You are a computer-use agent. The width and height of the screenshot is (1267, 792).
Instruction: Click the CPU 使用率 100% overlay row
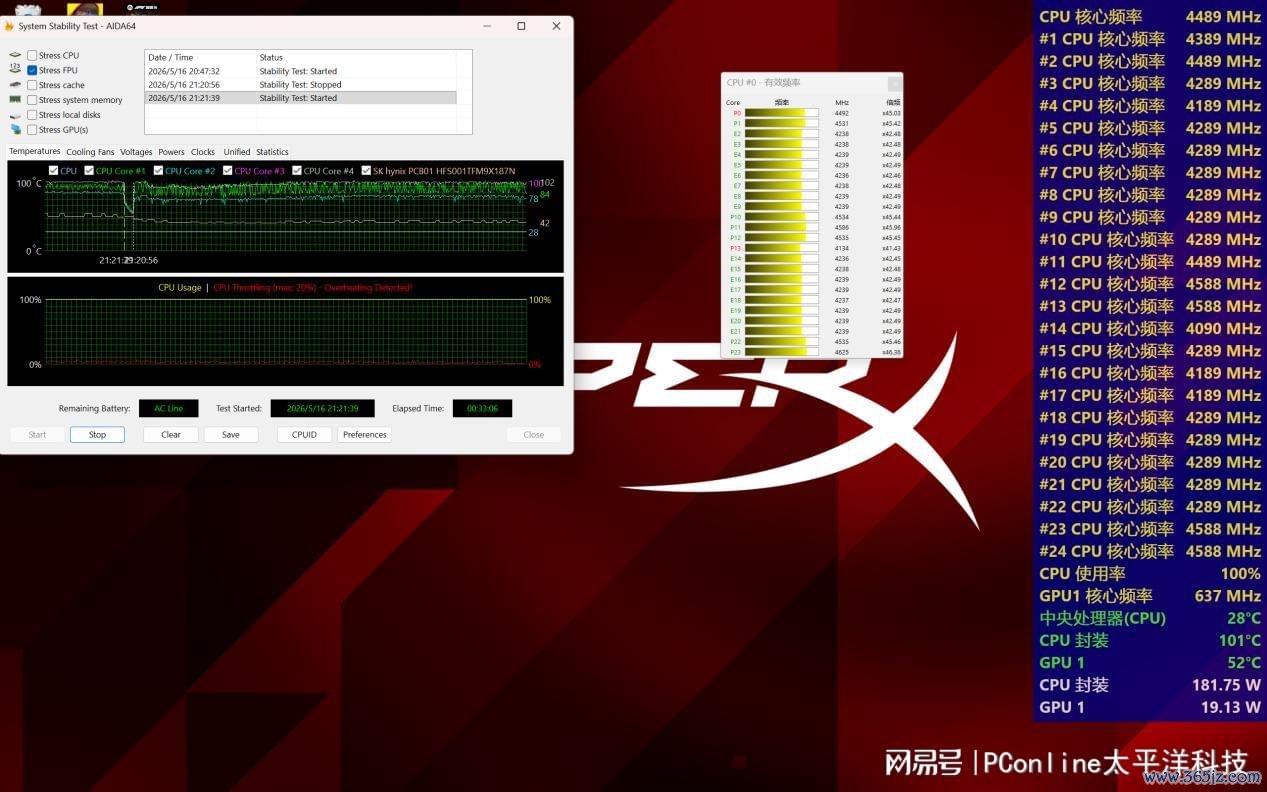pyautogui.click(x=1150, y=573)
